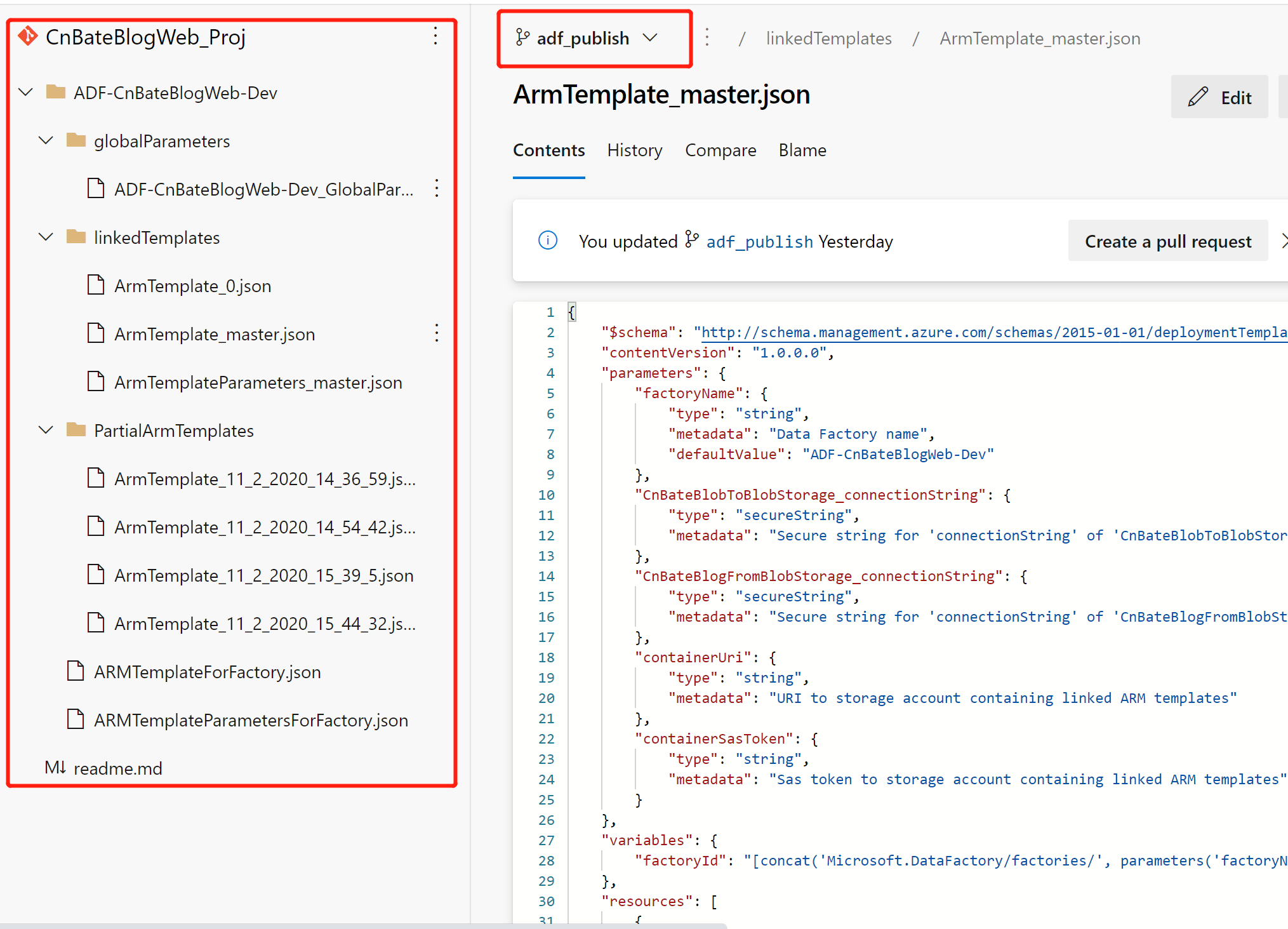Open ArmTemplate_0.json file
Viewport: 1288px width, 929px height.
coord(193,286)
